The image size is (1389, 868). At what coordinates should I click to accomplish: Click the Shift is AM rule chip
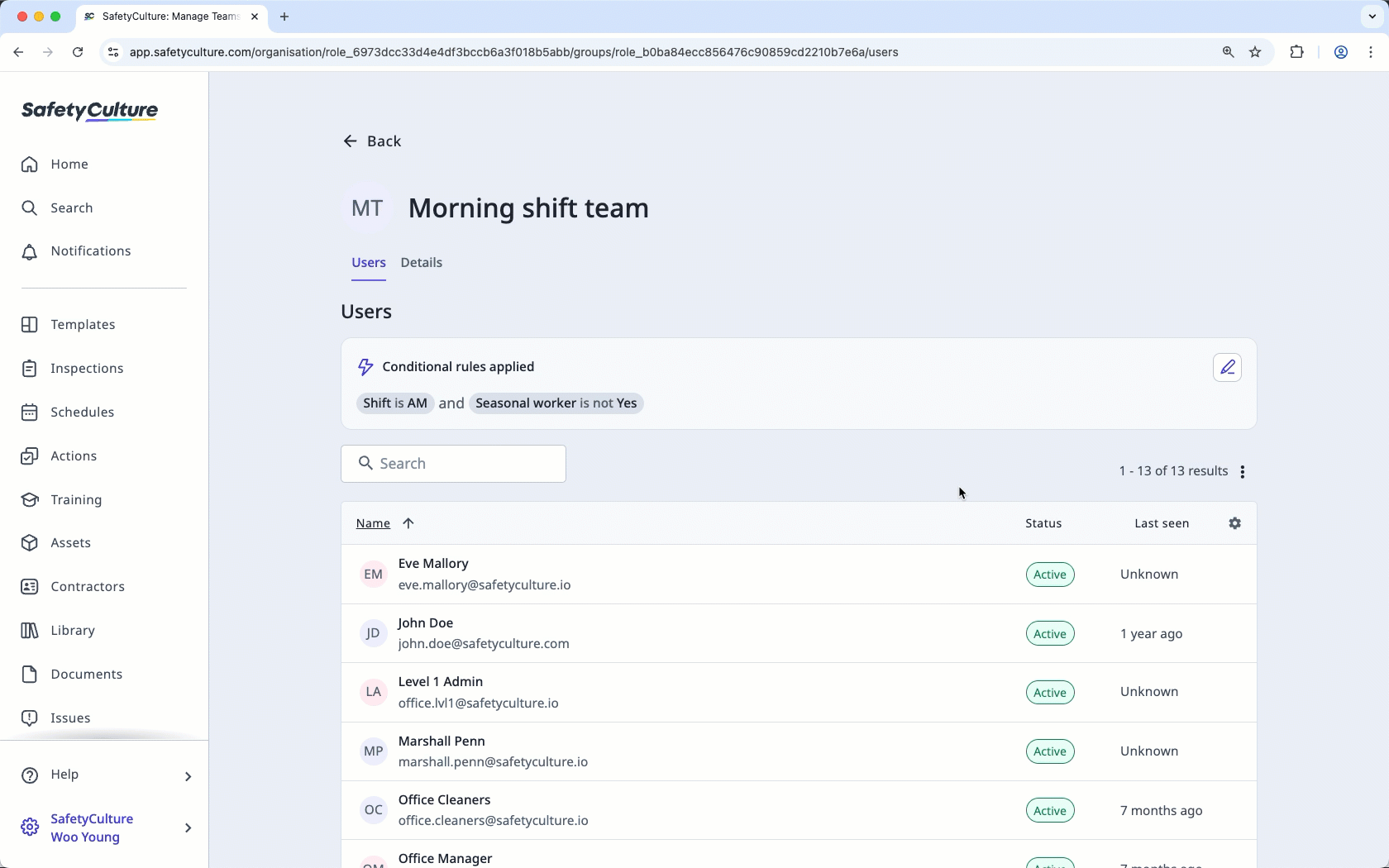click(395, 403)
